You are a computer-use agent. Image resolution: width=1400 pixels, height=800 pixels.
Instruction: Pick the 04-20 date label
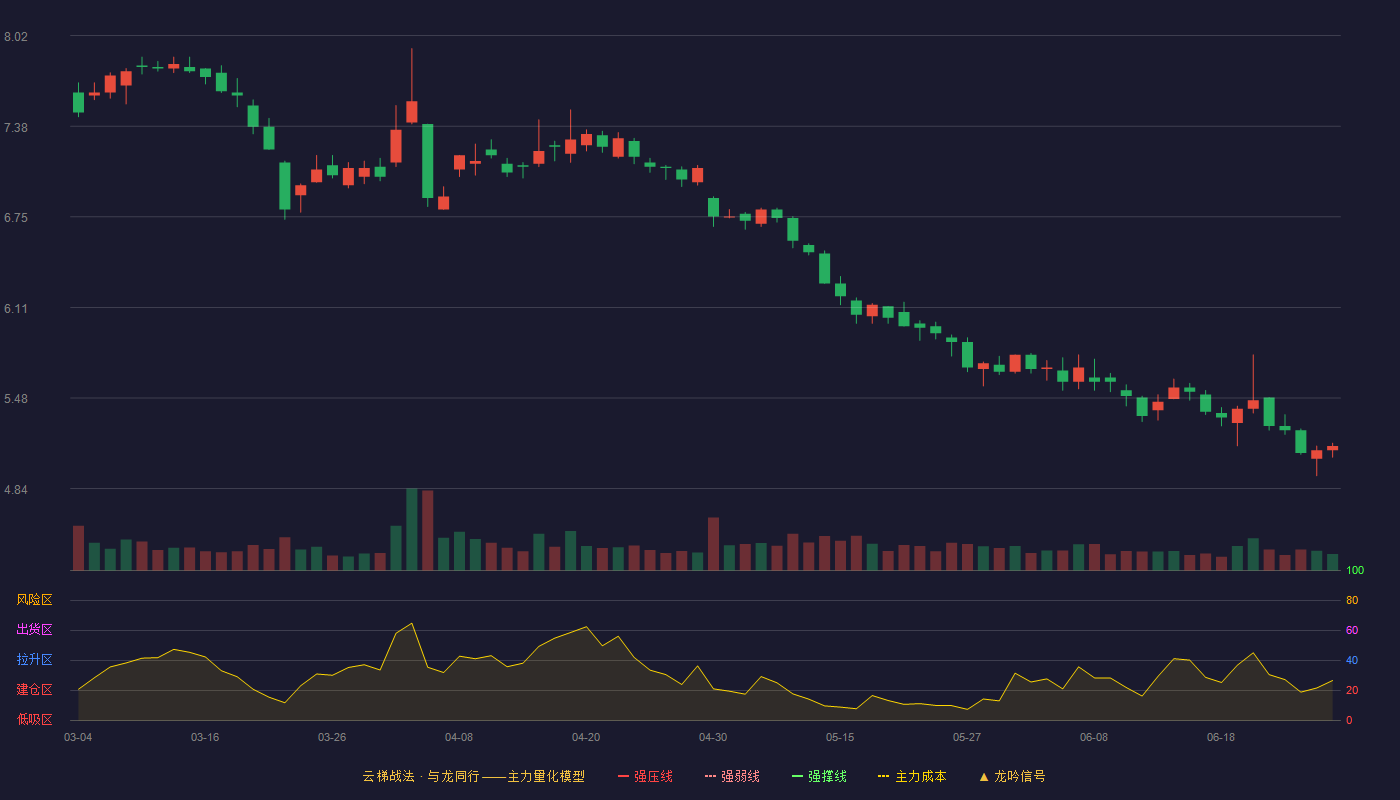tap(586, 737)
